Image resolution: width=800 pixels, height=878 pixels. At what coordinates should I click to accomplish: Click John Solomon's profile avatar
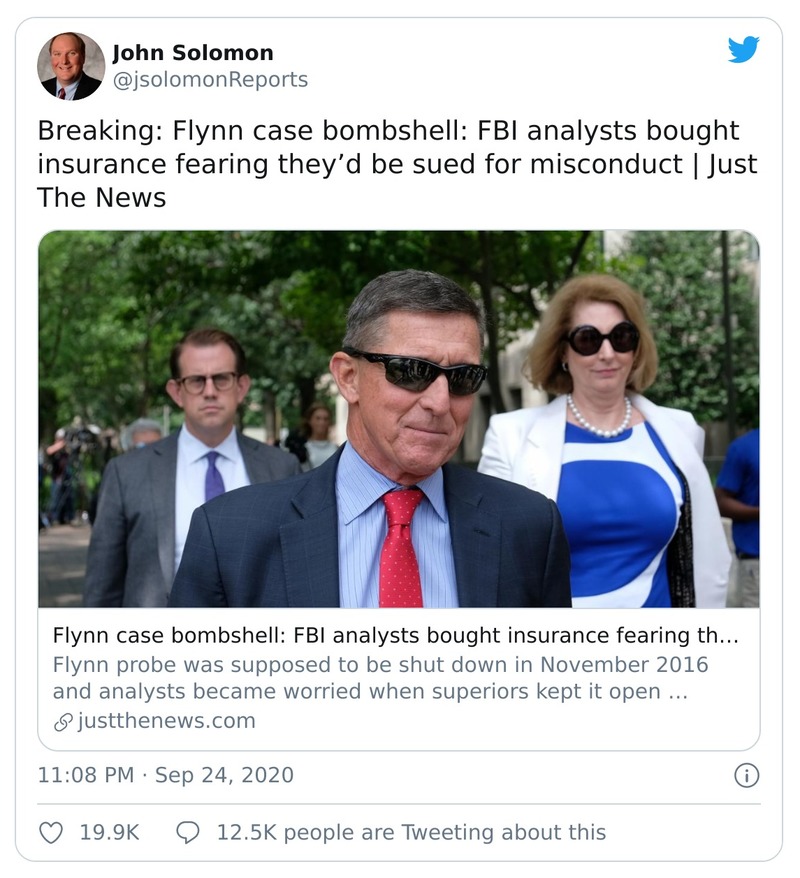point(69,66)
